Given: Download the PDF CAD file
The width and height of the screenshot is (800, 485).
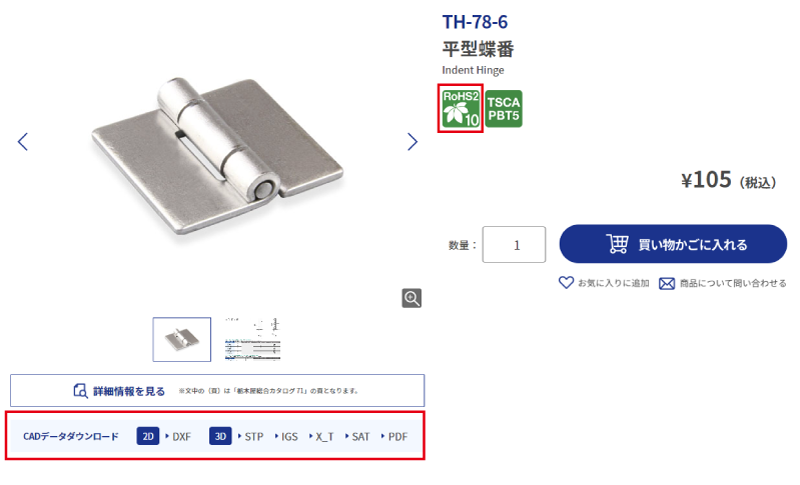Looking at the screenshot, I should [x=397, y=437].
